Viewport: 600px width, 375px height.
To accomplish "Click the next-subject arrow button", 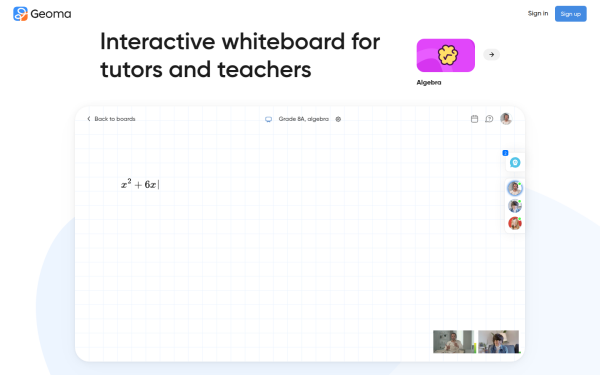I will click(x=491, y=55).
